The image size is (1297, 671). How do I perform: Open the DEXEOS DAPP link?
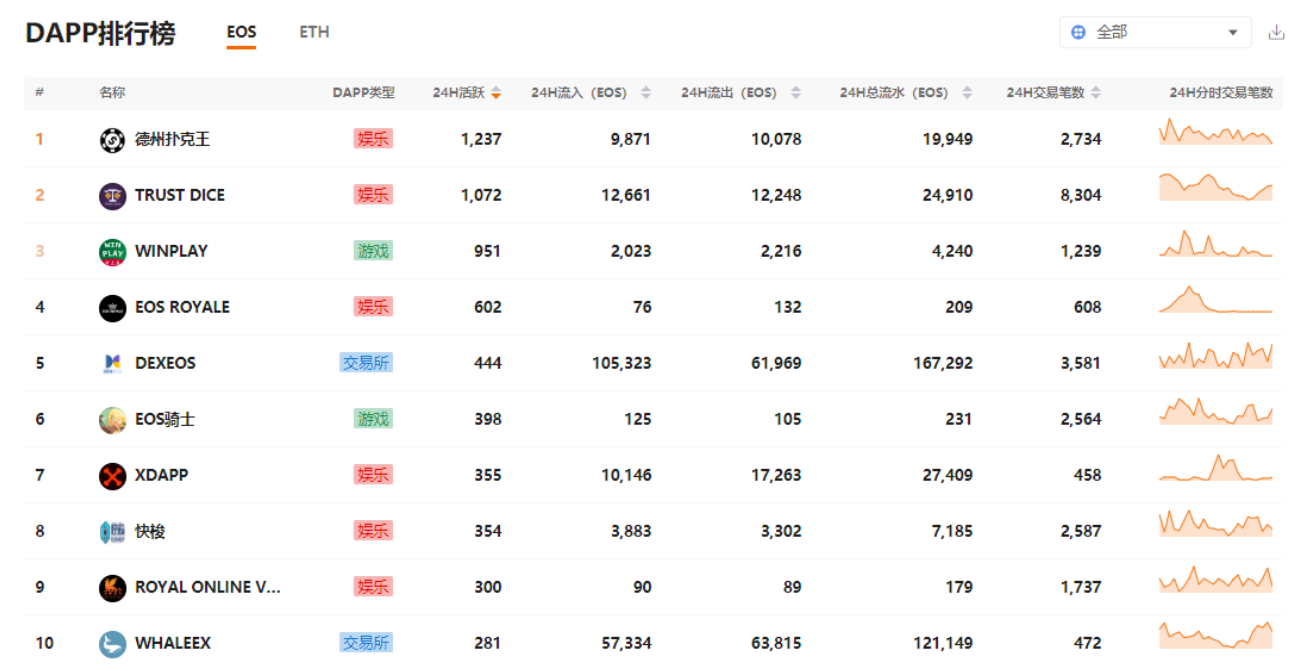click(165, 364)
